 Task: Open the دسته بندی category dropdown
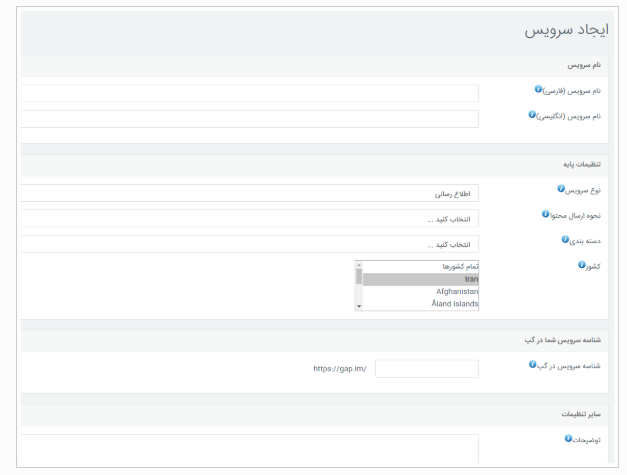250,244
